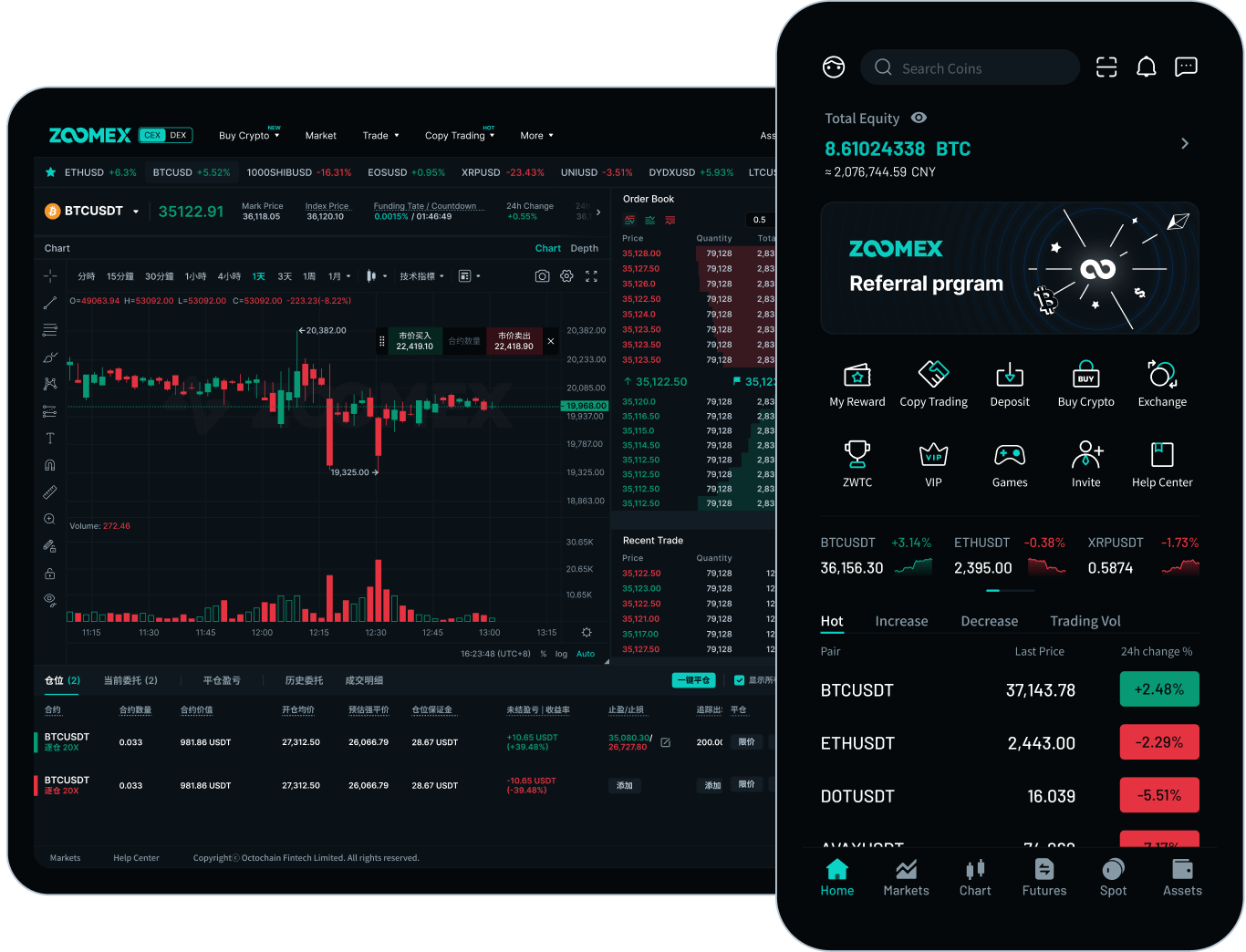The height and width of the screenshot is (952, 1246).
Task: Switch to the Decrease tab
Action: [x=989, y=621]
